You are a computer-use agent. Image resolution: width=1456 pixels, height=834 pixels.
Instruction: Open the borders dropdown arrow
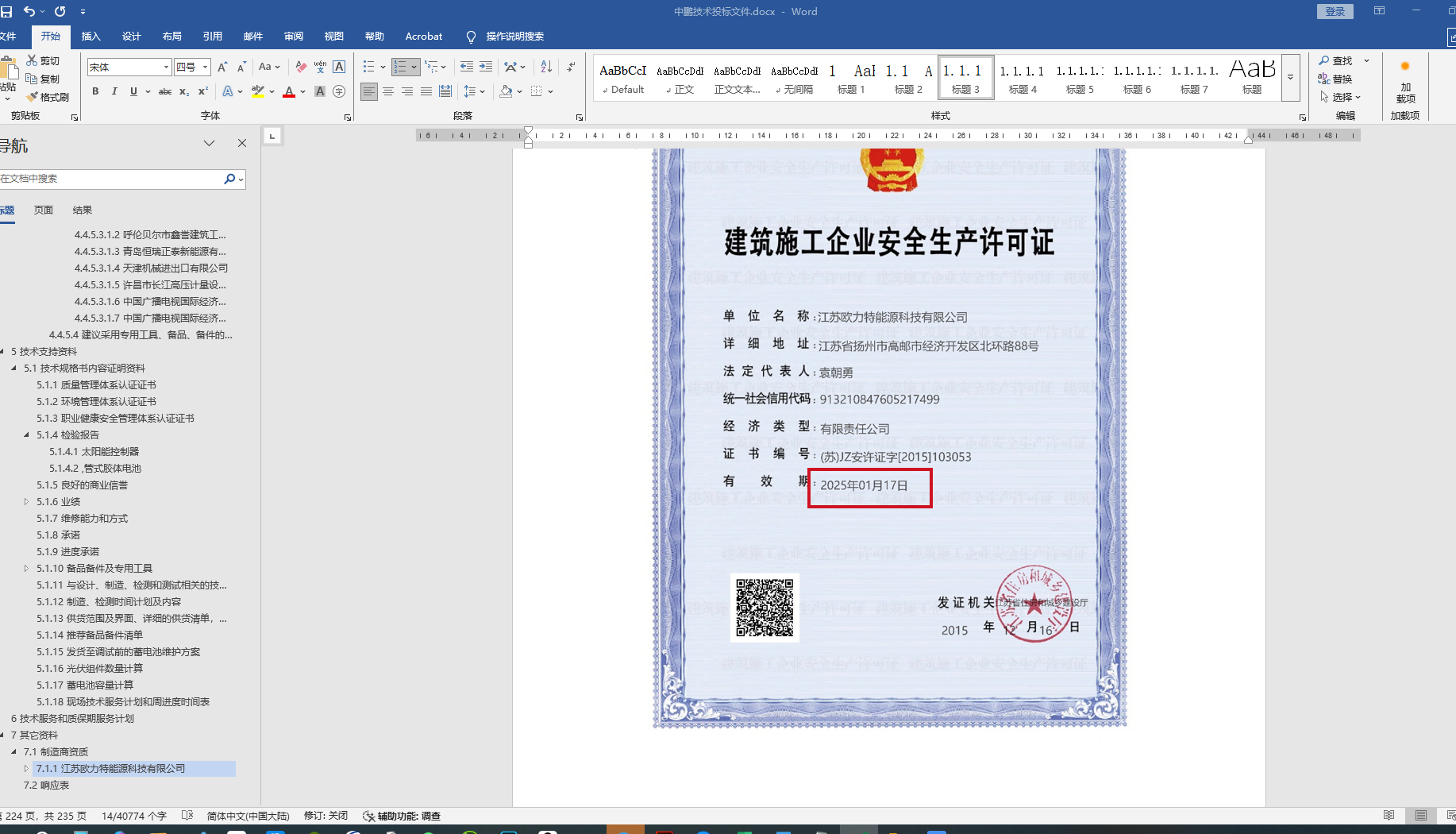(x=550, y=91)
